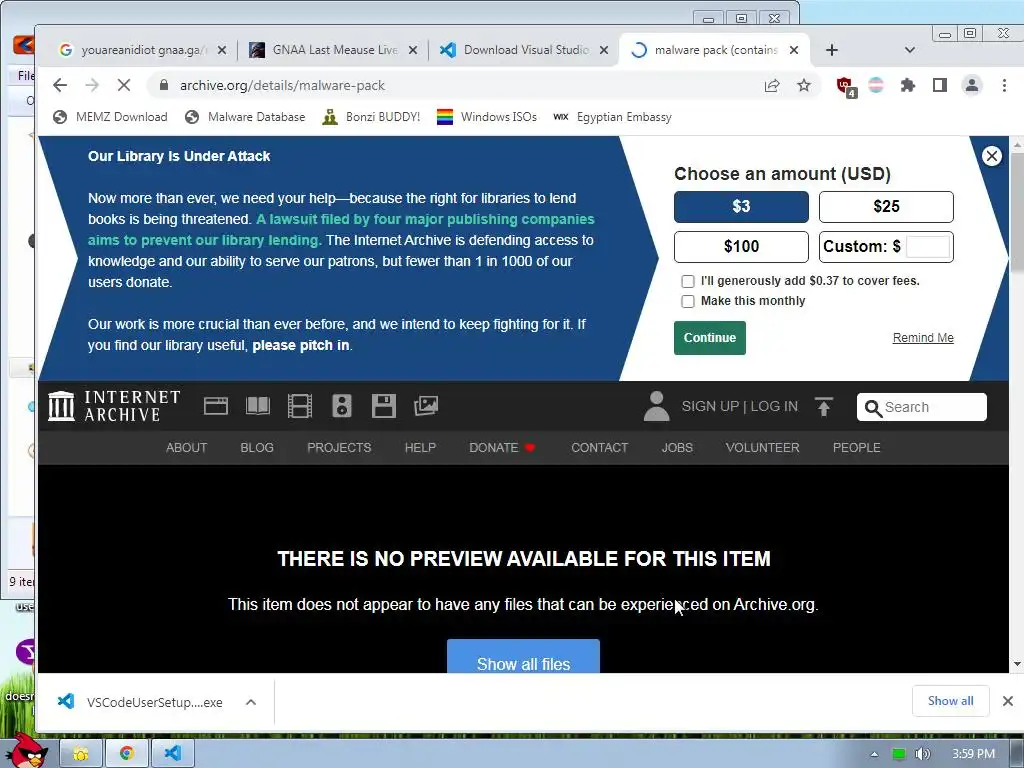Expand the tab search chevron
The width and height of the screenshot is (1024, 768).
pos(909,50)
